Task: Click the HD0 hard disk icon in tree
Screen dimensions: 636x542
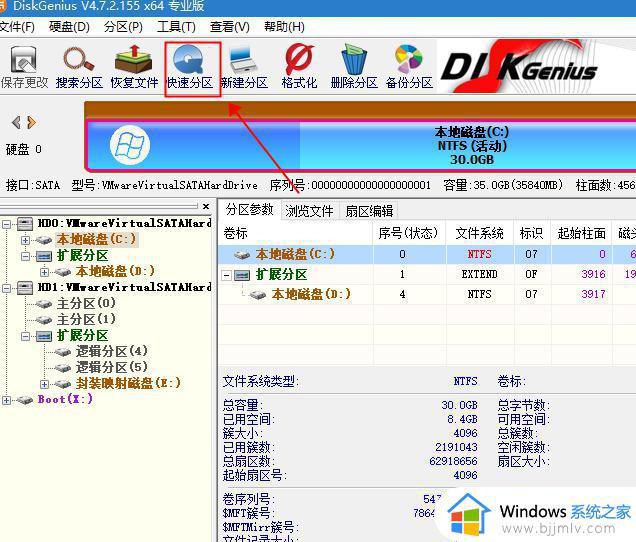Action: click(x=25, y=223)
